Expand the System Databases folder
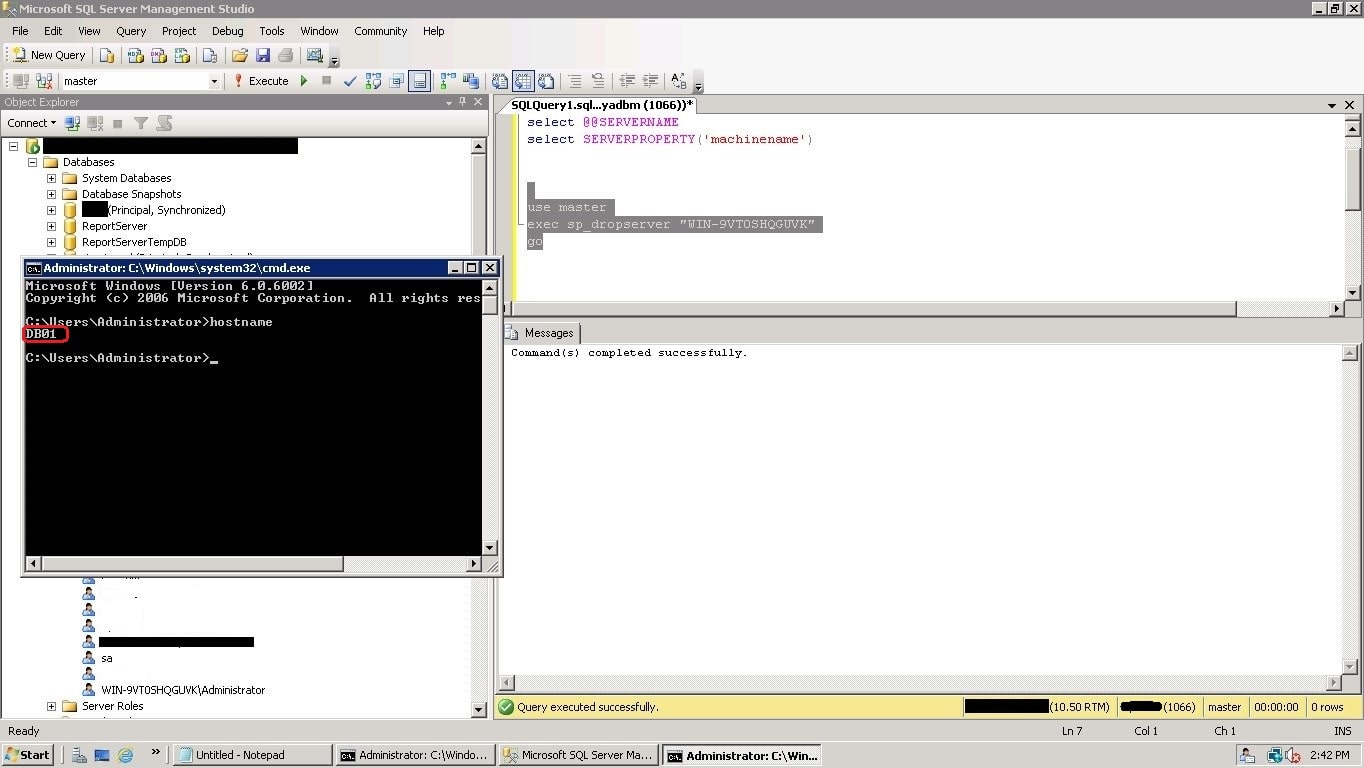The image size is (1364, 768). coord(51,178)
